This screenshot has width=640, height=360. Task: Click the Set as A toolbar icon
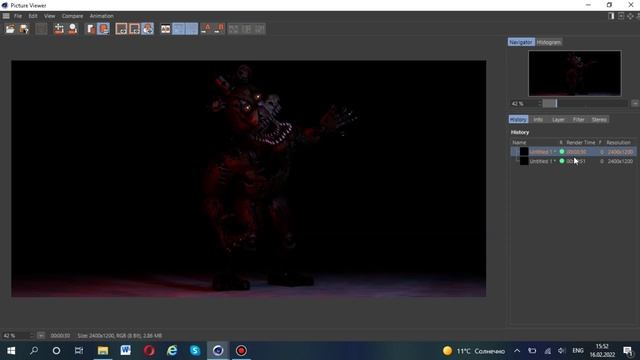(x=207, y=29)
